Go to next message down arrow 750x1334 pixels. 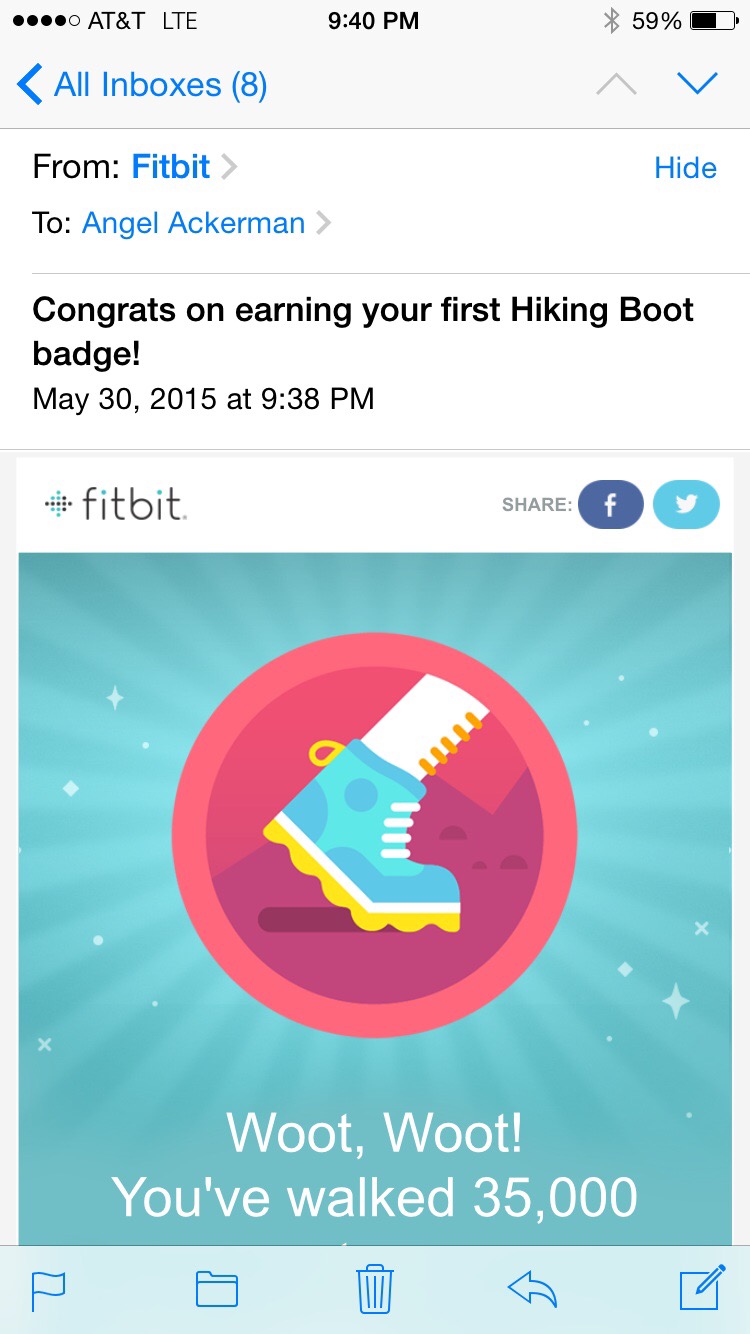click(x=697, y=84)
